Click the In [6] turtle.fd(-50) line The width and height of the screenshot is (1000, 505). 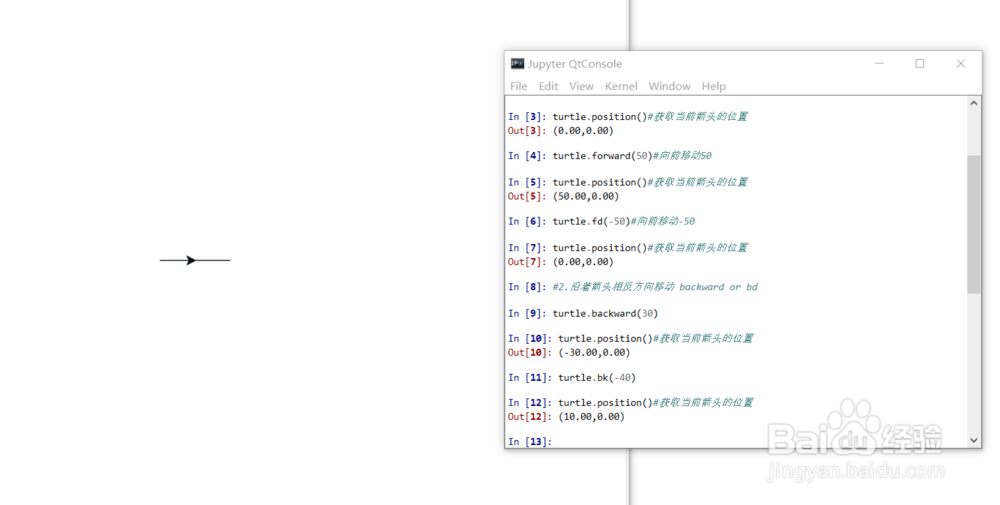(601, 221)
